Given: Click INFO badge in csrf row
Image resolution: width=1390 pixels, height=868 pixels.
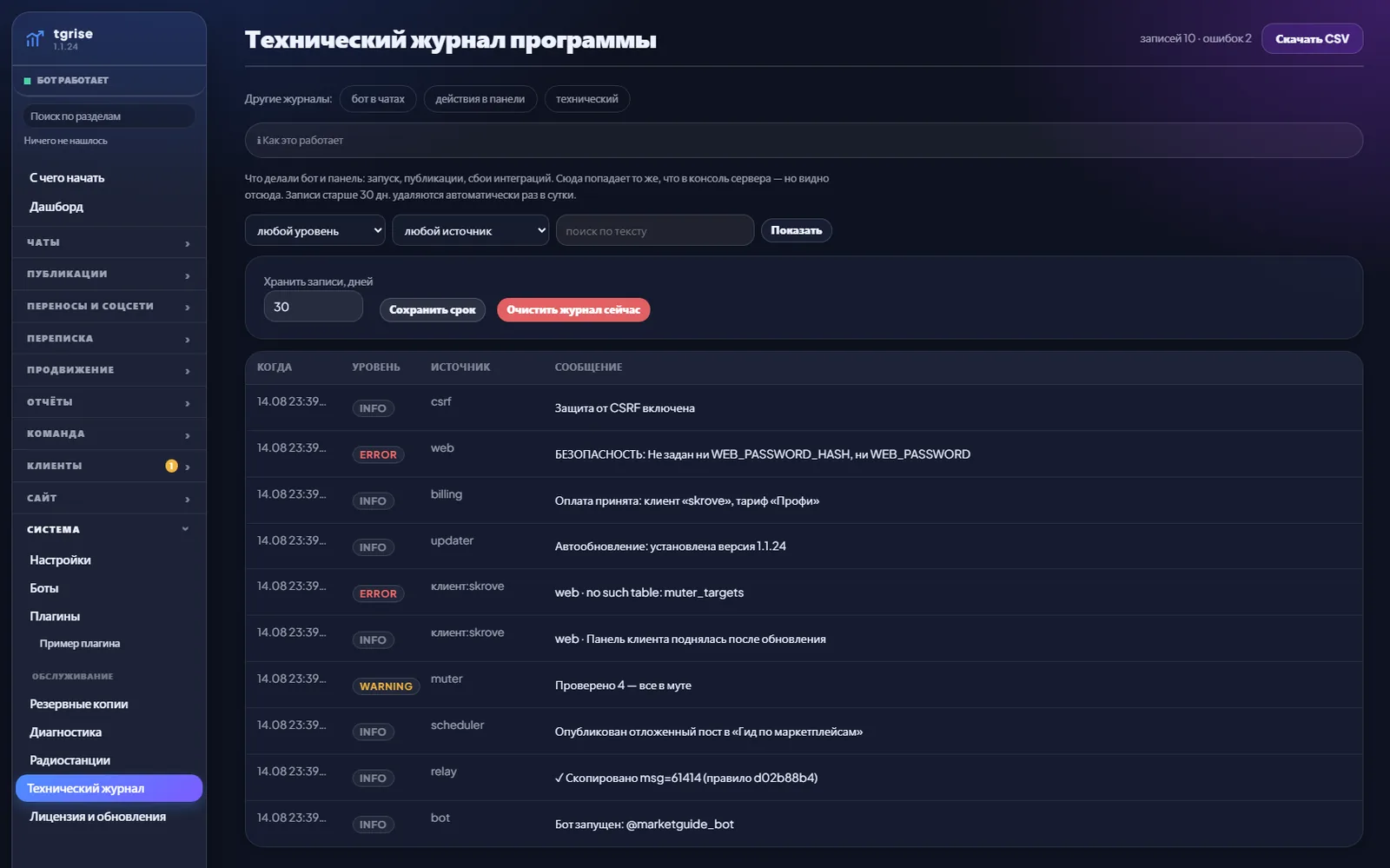Looking at the screenshot, I should (373, 408).
